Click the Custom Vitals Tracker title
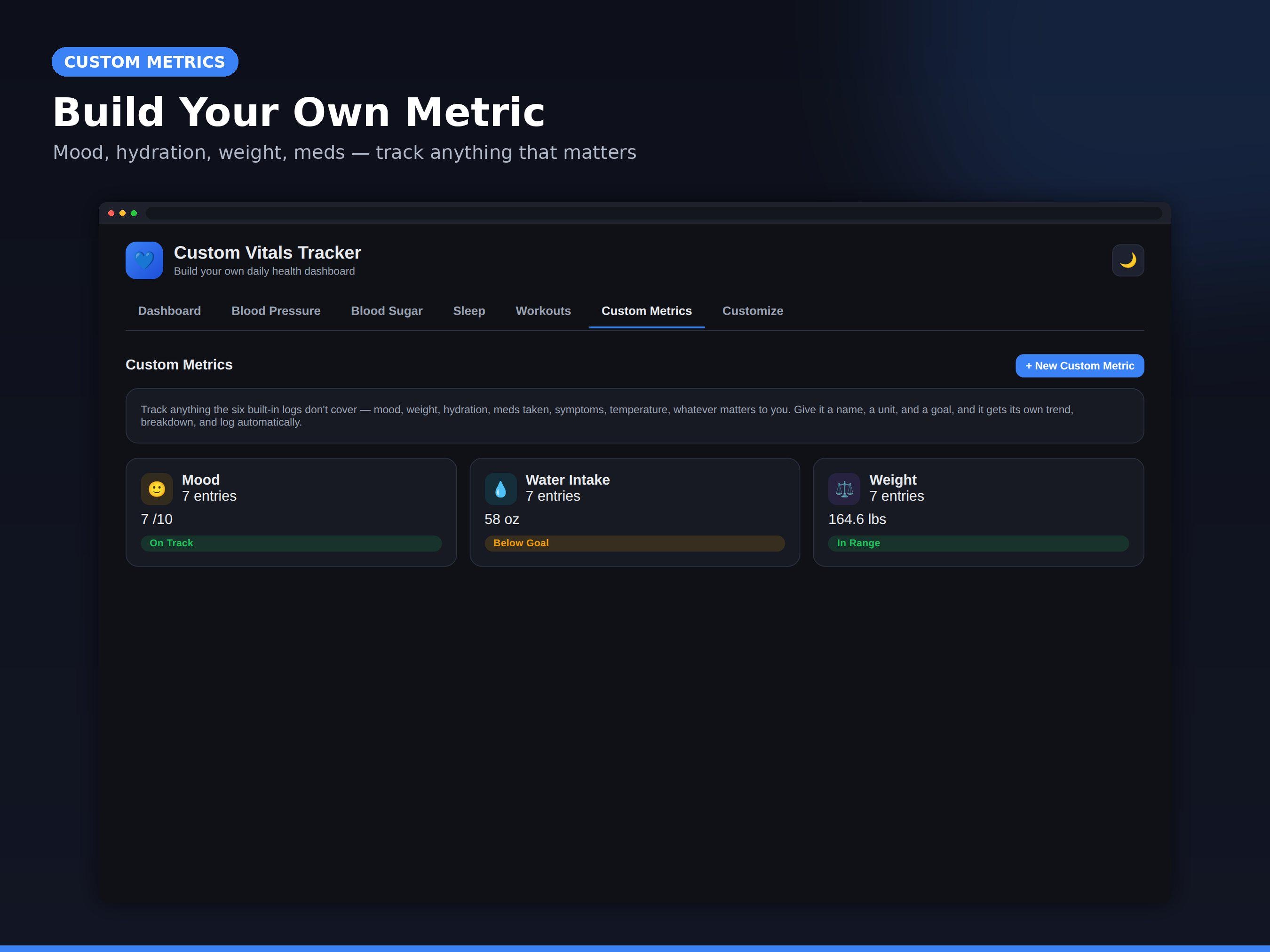The height and width of the screenshot is (952, 1270). [267, 252]
